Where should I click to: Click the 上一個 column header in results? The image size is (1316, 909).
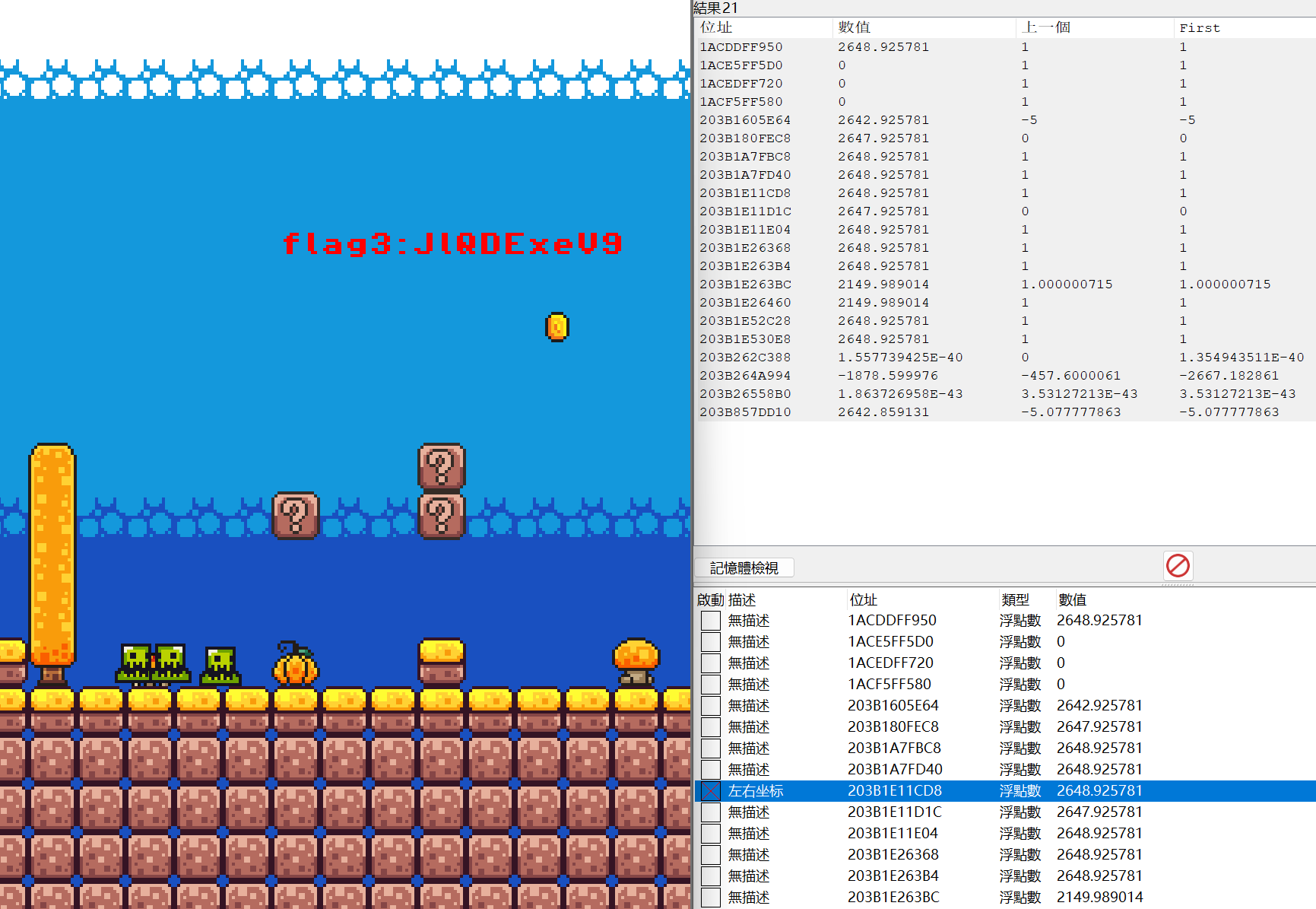click(1095, 27)
